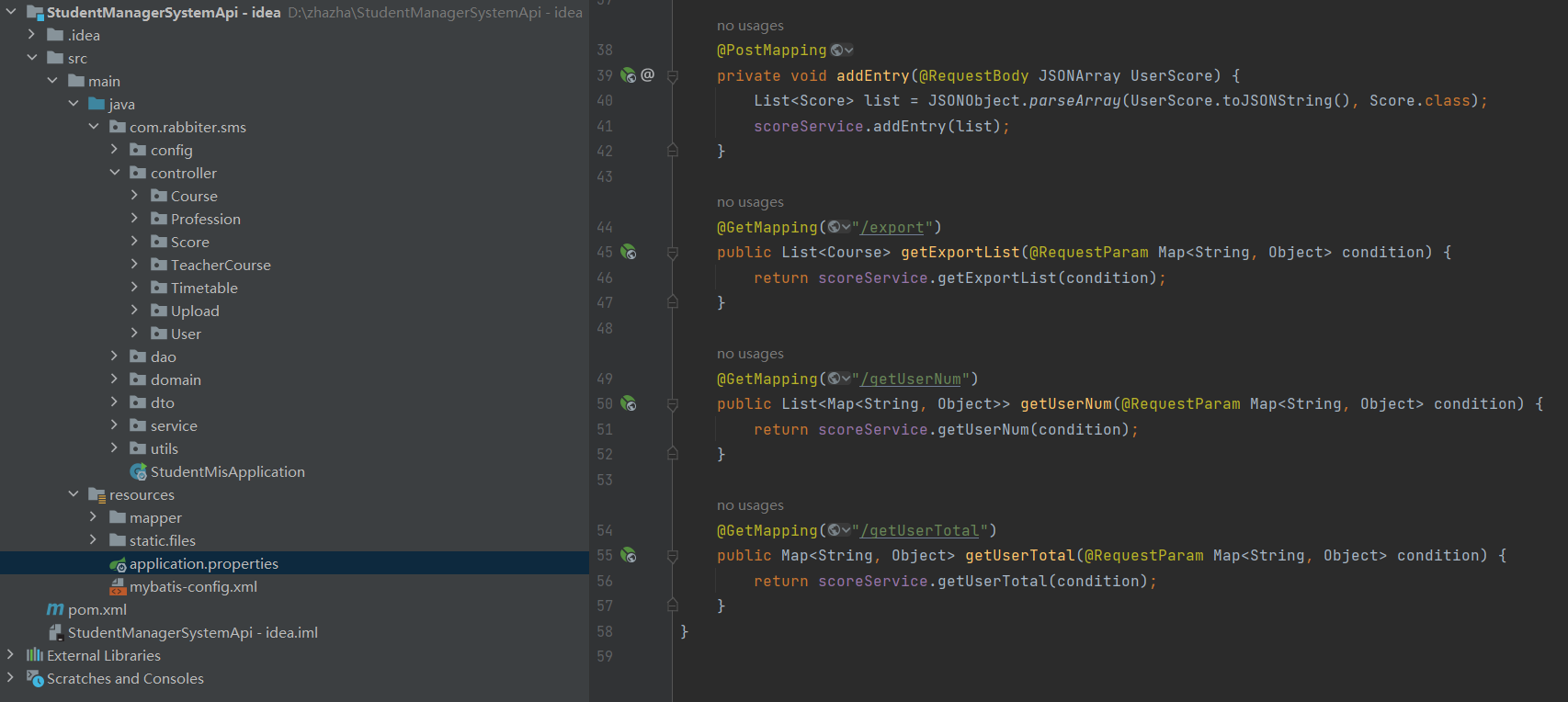Click the gutter icon beside getUserTotal method
The image size is (1568, 702).
point(629,555)
